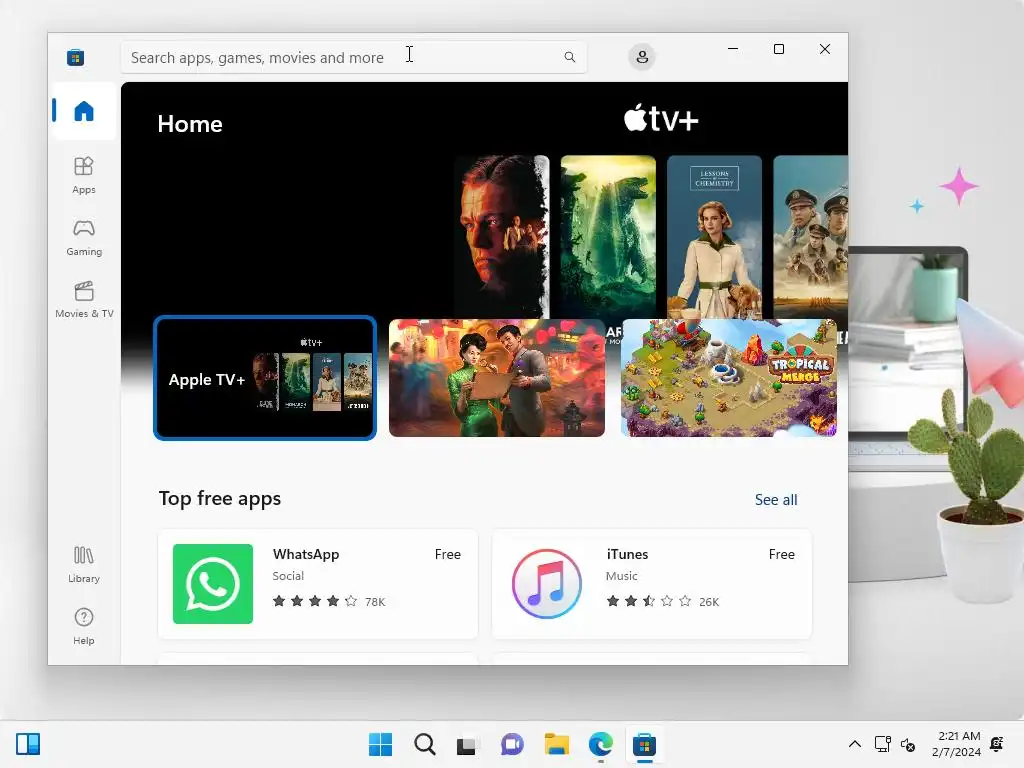1024x768 pixels.
Task: Open the Library page
Action: (x=84, y=564)
